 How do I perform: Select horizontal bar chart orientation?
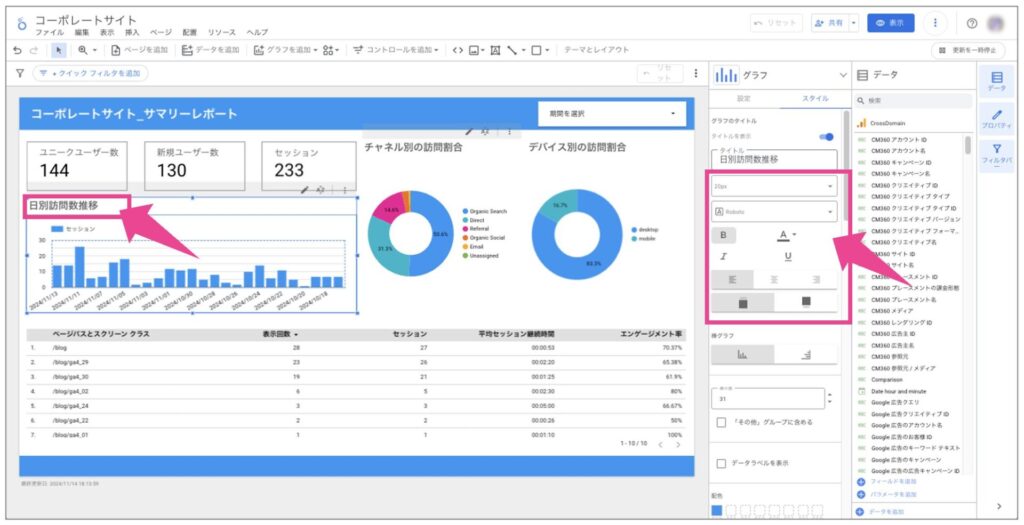click(x=806, y=355)
